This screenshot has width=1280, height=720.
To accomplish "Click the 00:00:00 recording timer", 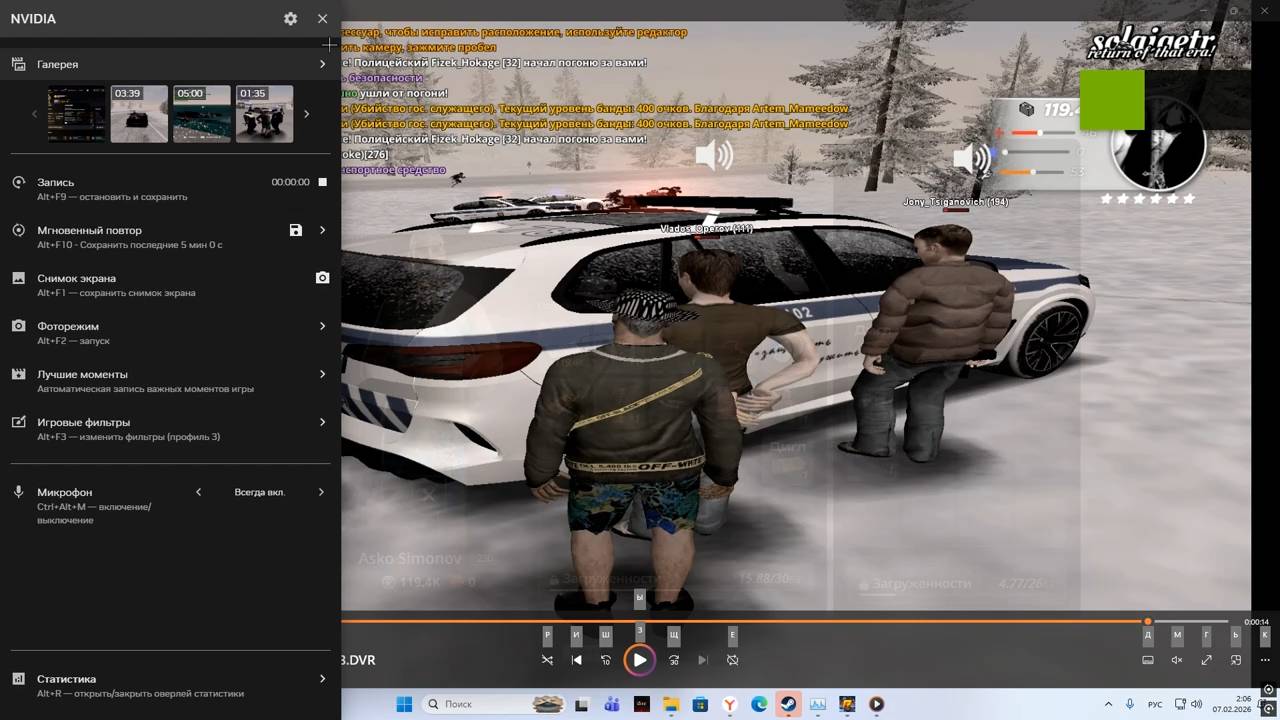I will click(x=290, y=182).
